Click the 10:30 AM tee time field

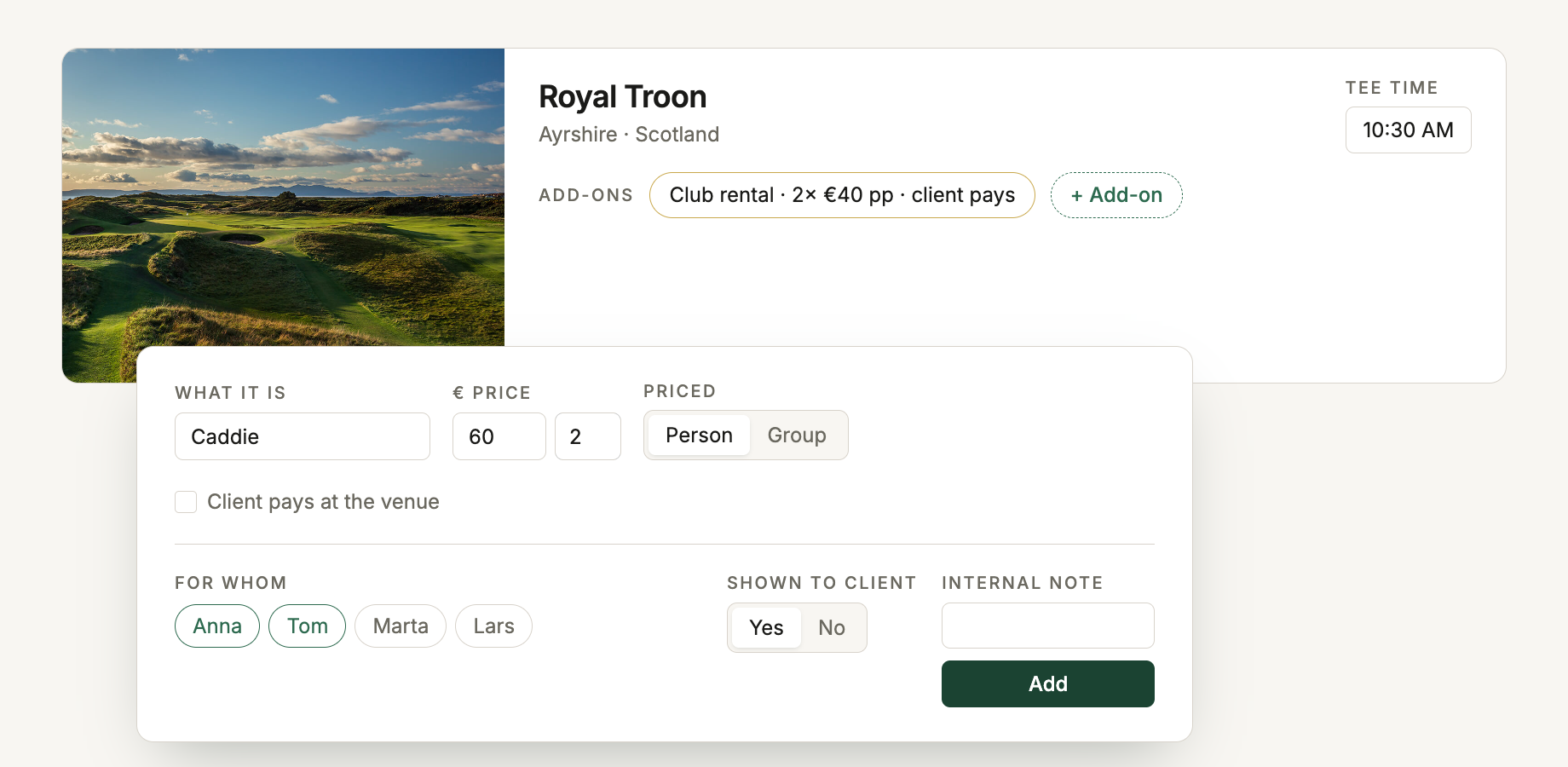[x=1409, y=130]
